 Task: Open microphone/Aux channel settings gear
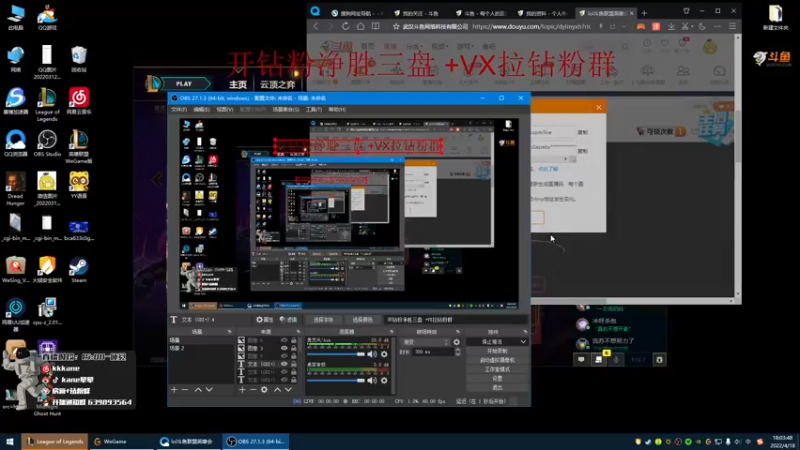pyautogui.click(x=384, y=354)
